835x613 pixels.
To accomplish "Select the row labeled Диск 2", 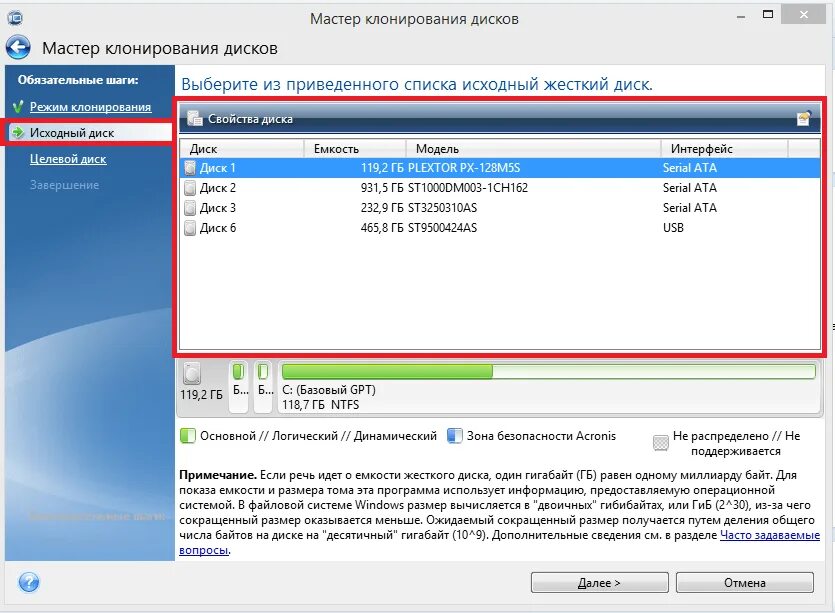I will 500,188.
